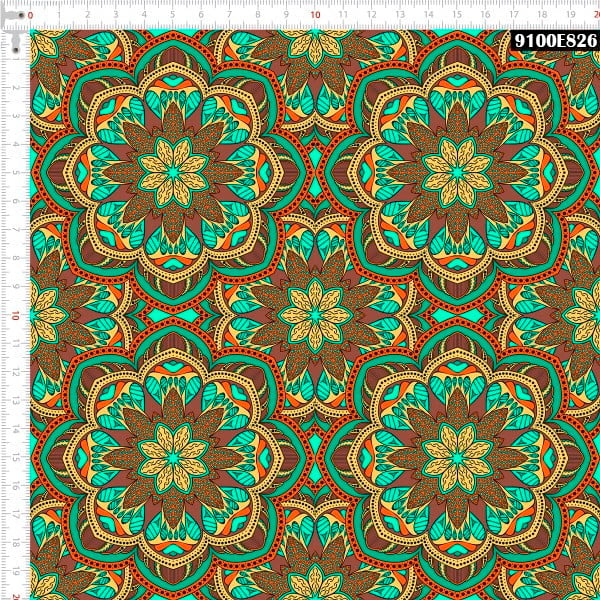The image size is (600, 600).
Task: Select the top-left mandala's center flower
Action: click(173, 172)
